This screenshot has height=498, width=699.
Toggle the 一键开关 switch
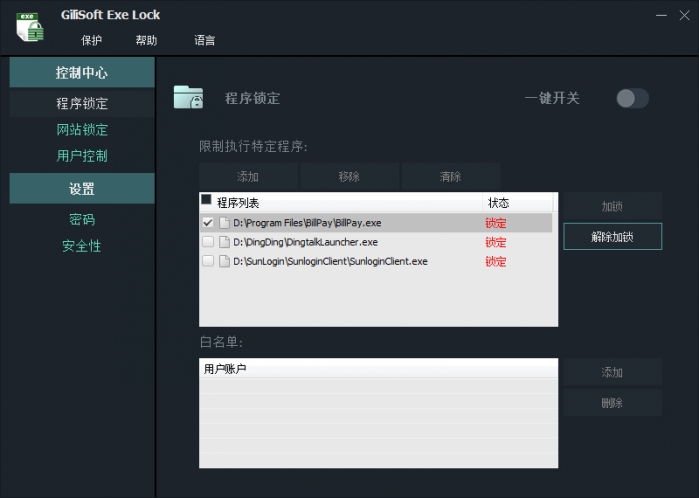pos(632,98)
